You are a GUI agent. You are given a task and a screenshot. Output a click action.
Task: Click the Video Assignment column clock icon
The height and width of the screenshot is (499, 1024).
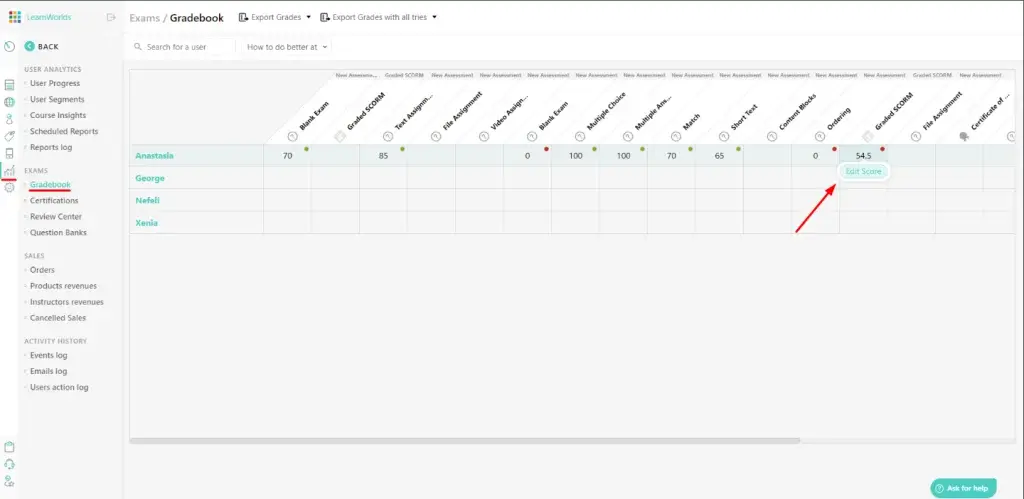click(x=484, y=137)
